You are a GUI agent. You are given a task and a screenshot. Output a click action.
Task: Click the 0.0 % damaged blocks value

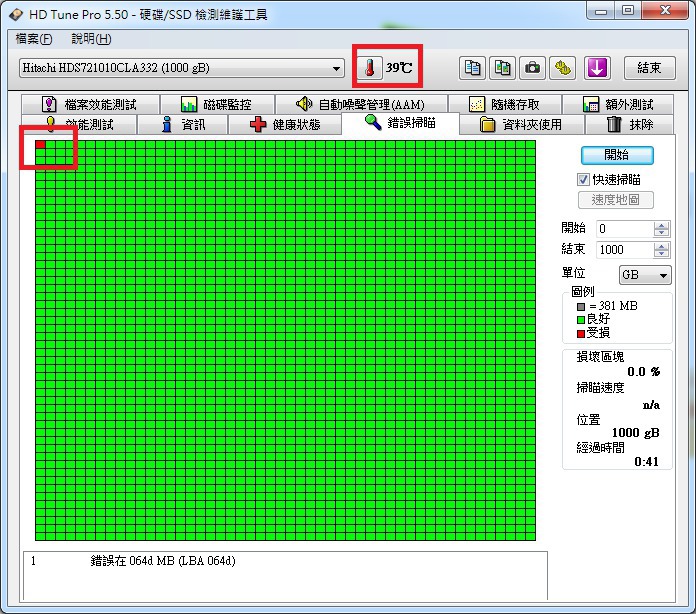(x=643, y=371)
